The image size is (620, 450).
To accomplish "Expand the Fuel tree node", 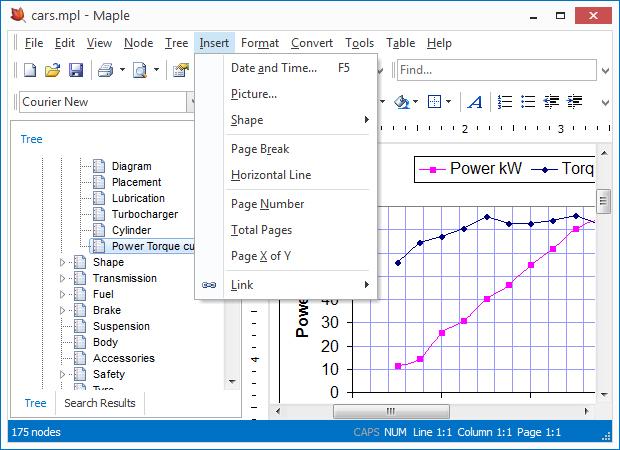I will (x=62, y=294).
